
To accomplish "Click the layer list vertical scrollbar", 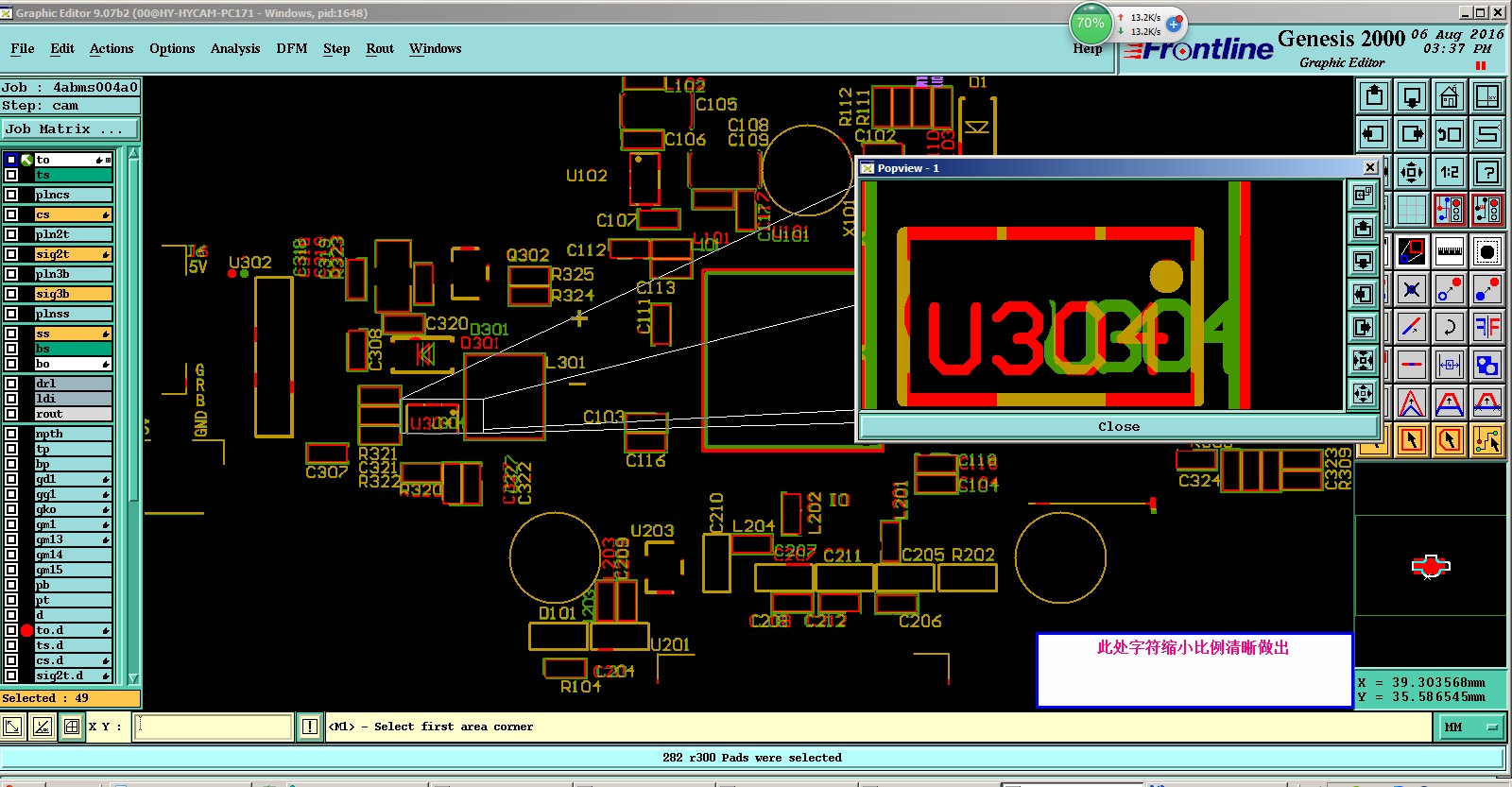I will coord(133,416).
